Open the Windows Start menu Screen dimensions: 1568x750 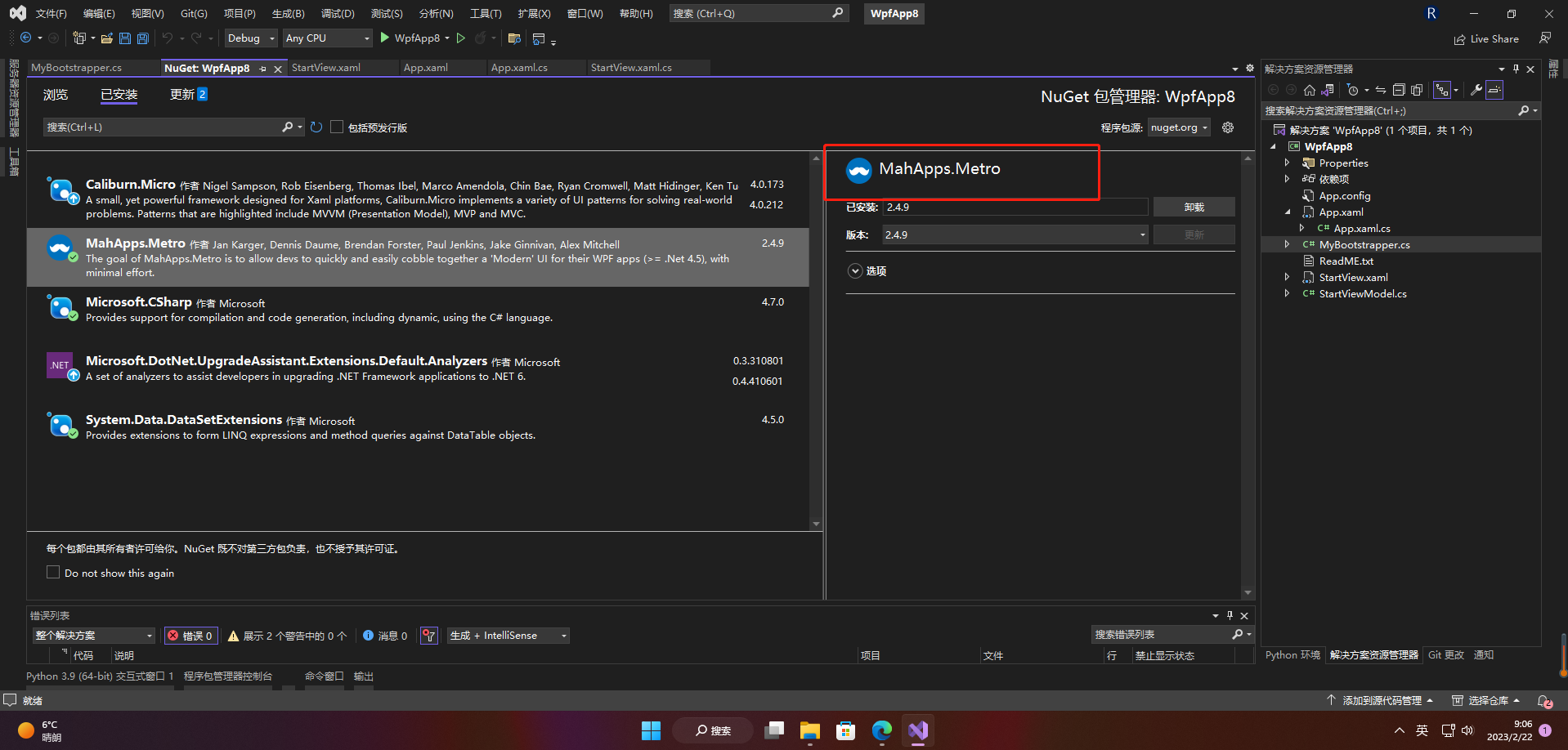coord(651,730)
